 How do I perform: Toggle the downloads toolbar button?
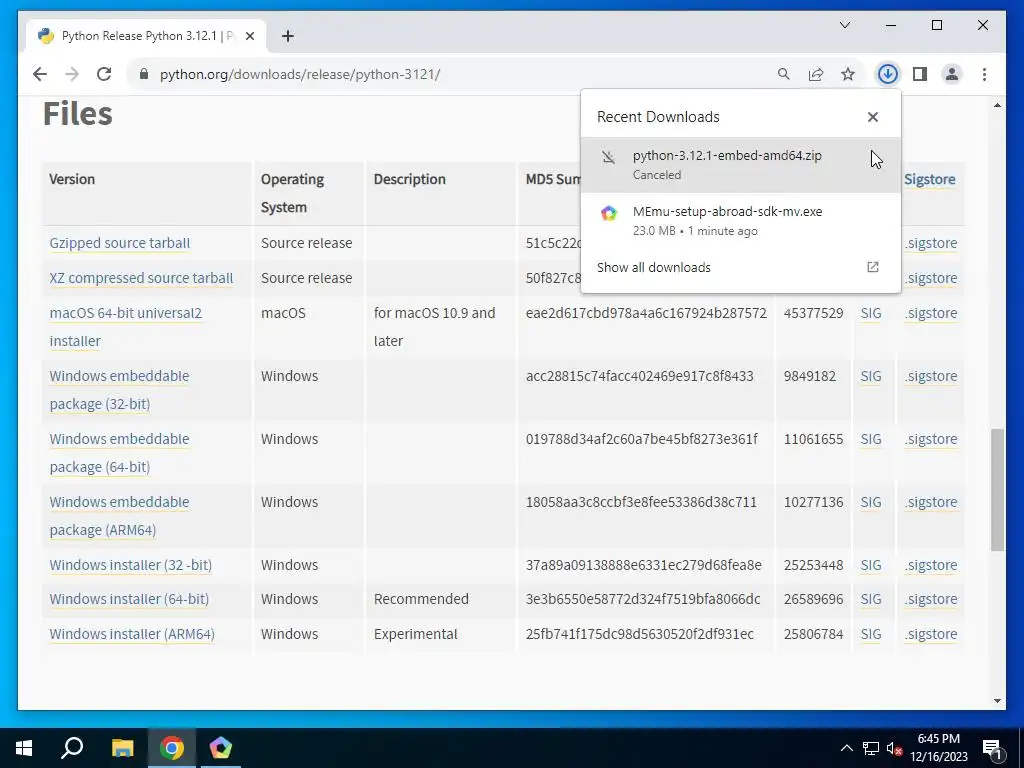point(888,74)
